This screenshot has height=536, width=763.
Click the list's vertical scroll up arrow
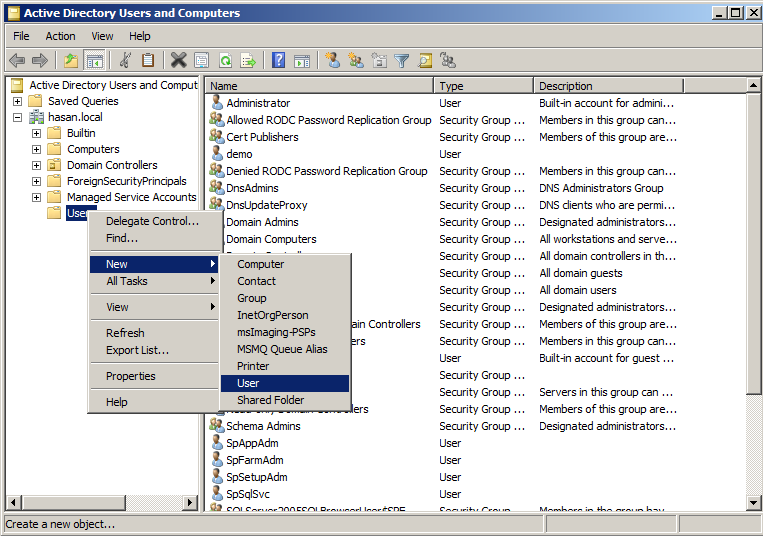[x=753, y=85]
